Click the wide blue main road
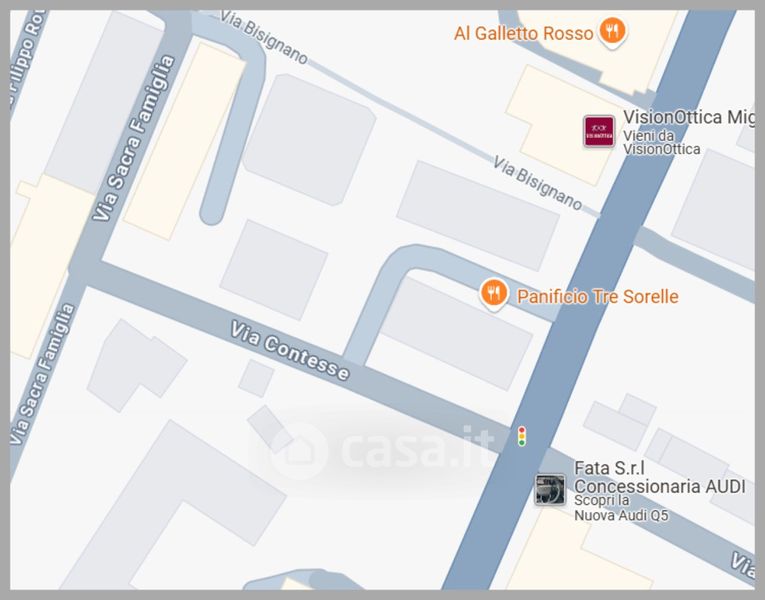This screenshot has height=600, width=765. point(593,299)
